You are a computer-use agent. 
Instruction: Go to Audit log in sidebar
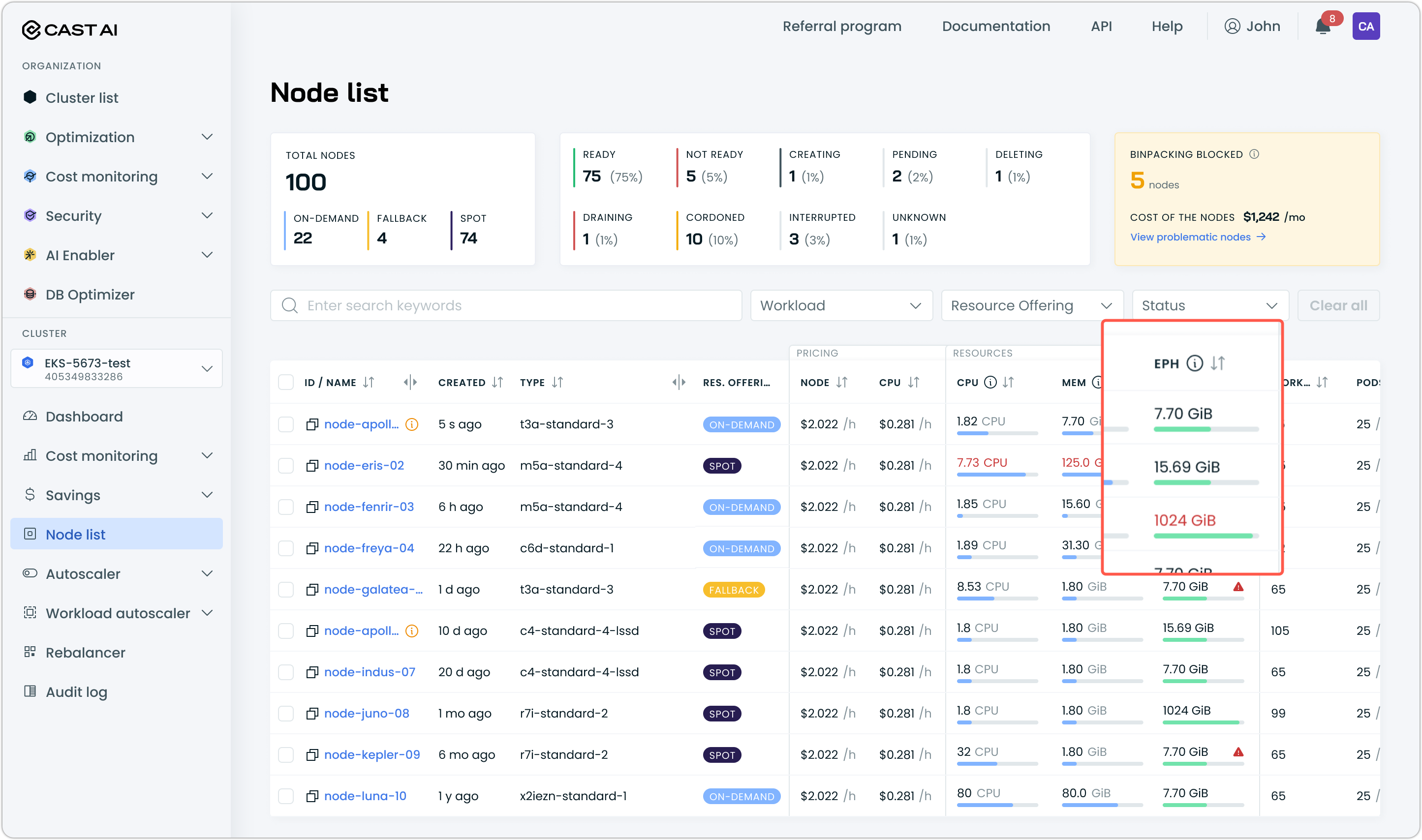[76, 691]
